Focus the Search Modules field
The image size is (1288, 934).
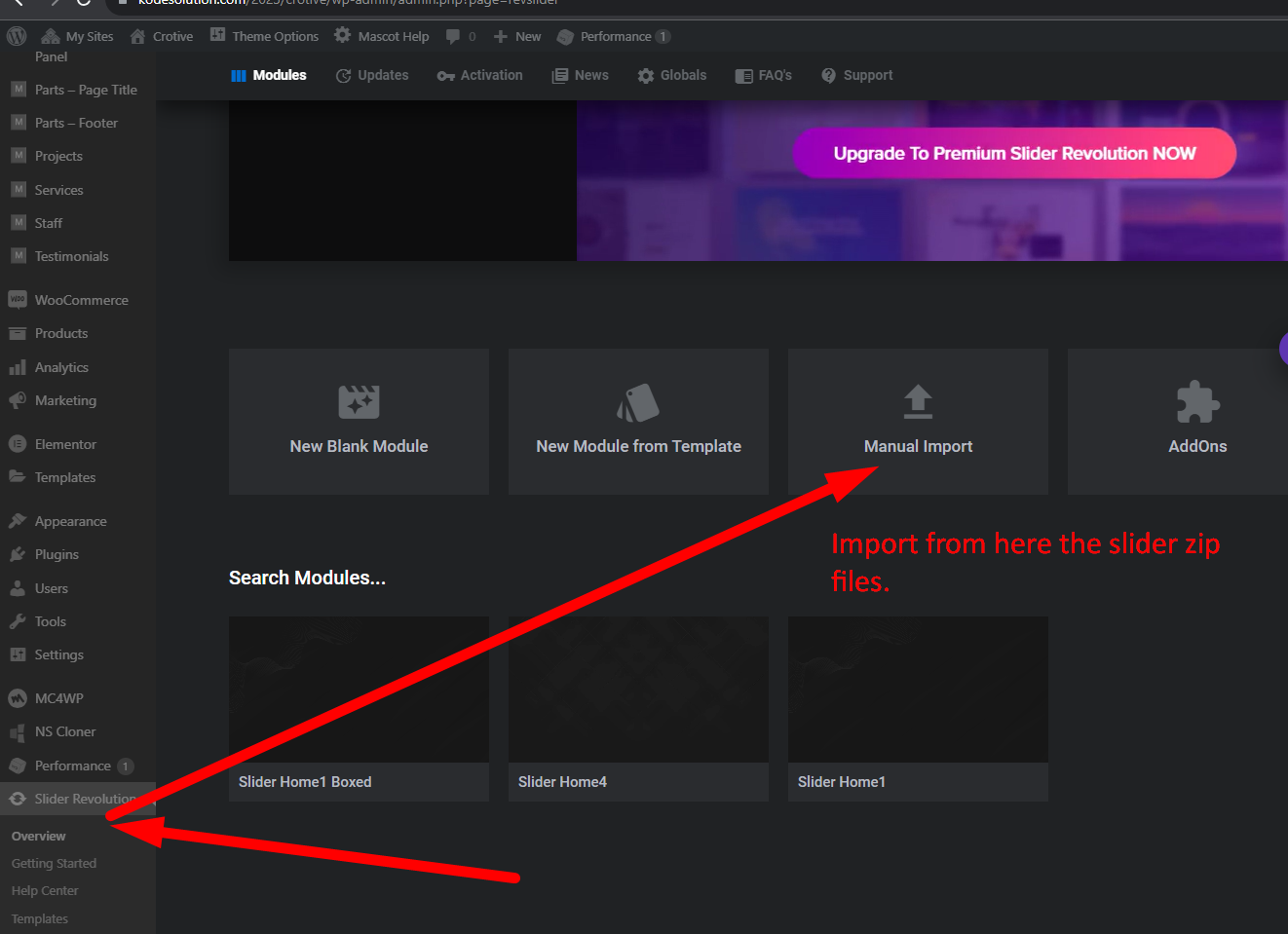pos(307,578)
